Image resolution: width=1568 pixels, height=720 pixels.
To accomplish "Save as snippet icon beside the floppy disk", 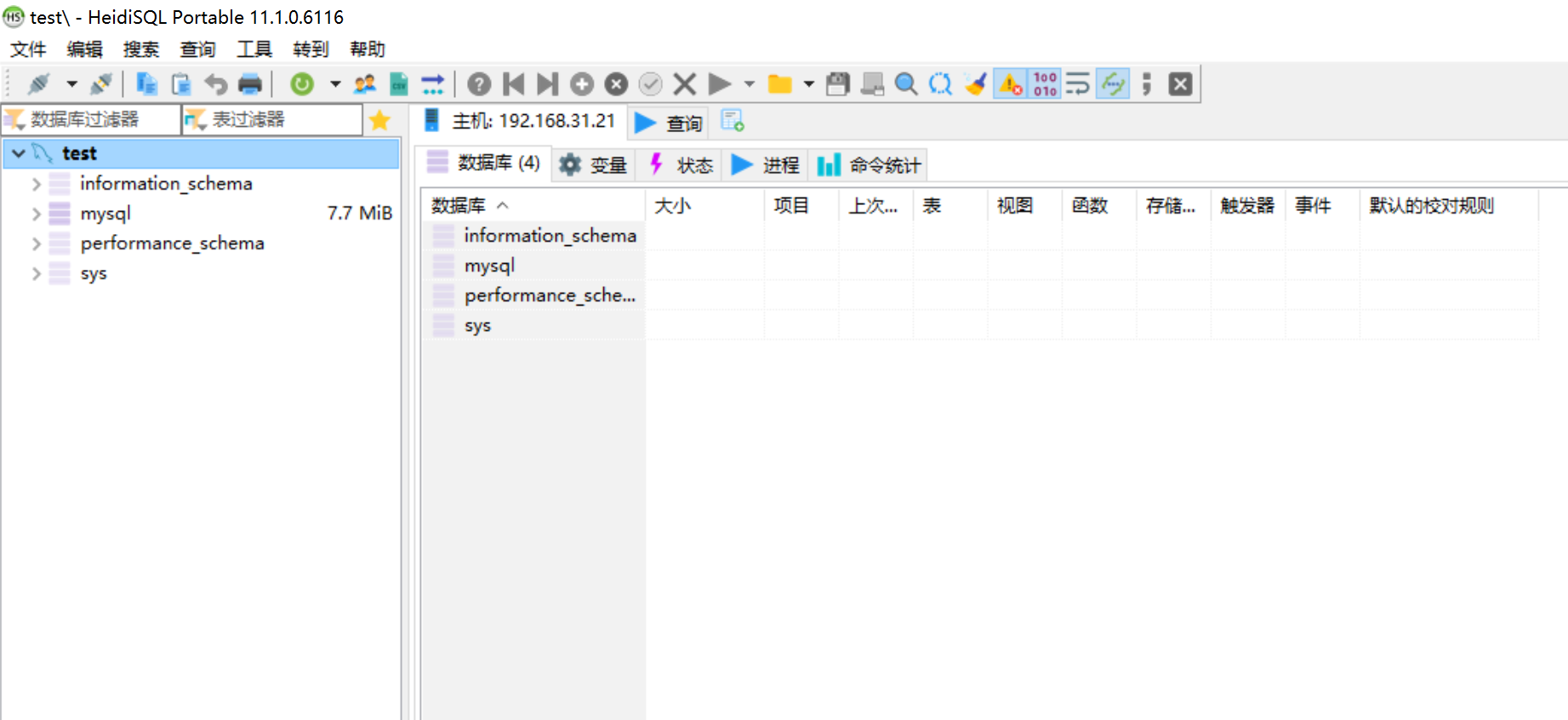I will coord(872,83).
